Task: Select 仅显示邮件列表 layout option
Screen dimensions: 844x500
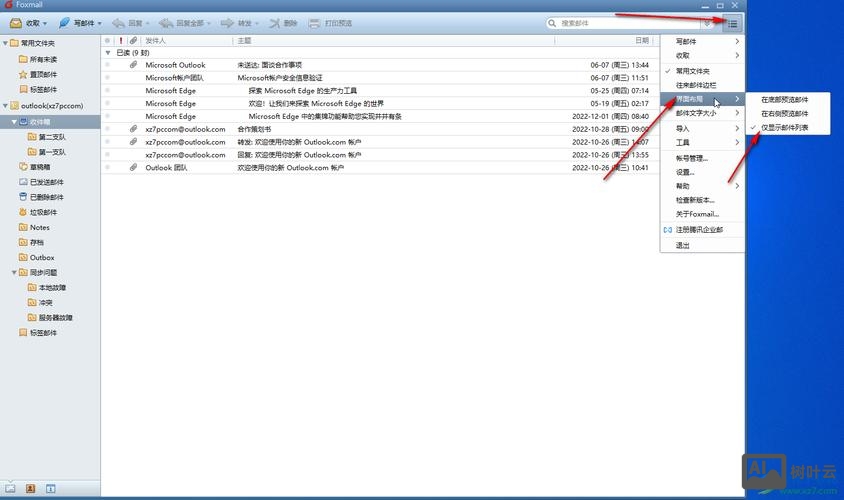Action: [x=785, y=128]
